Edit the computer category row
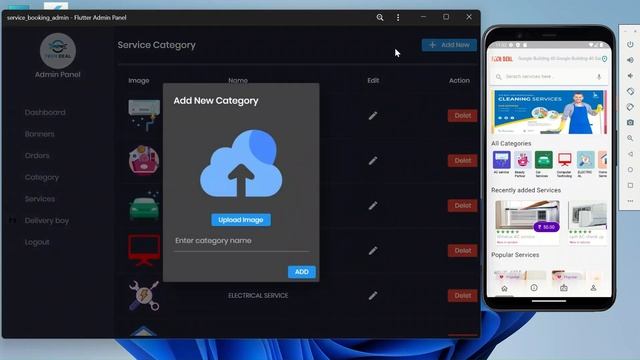 pos(373,251)
